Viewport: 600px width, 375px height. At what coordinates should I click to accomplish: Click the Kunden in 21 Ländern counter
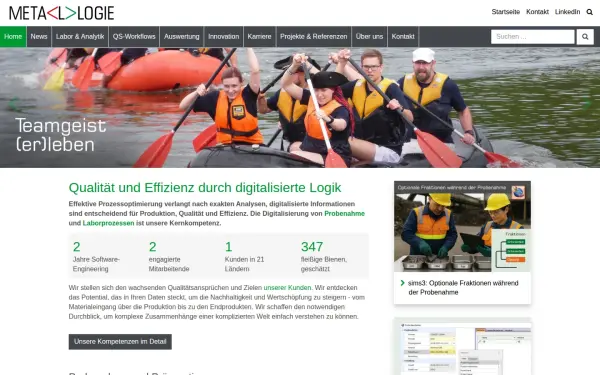pos(244,256)
